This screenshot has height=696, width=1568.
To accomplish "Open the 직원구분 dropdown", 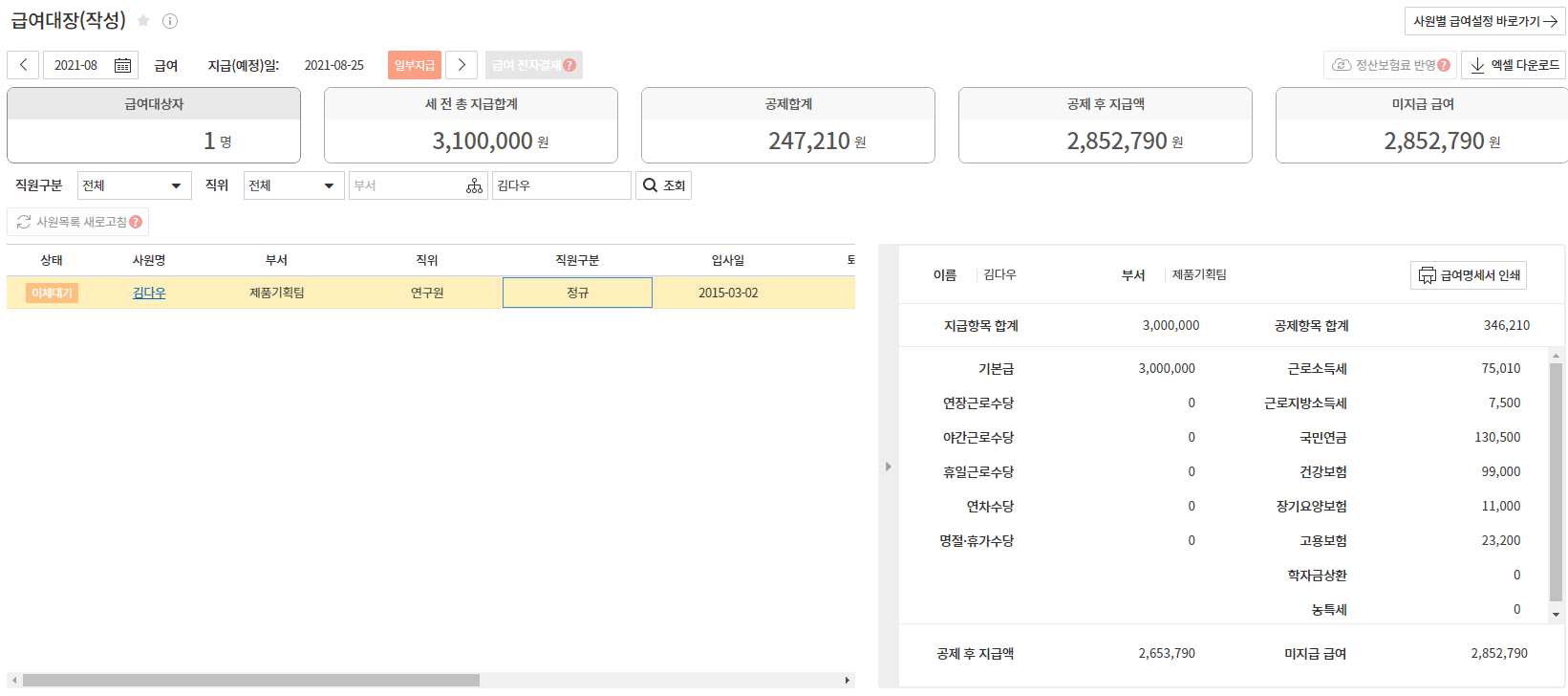I will [134, 185].
